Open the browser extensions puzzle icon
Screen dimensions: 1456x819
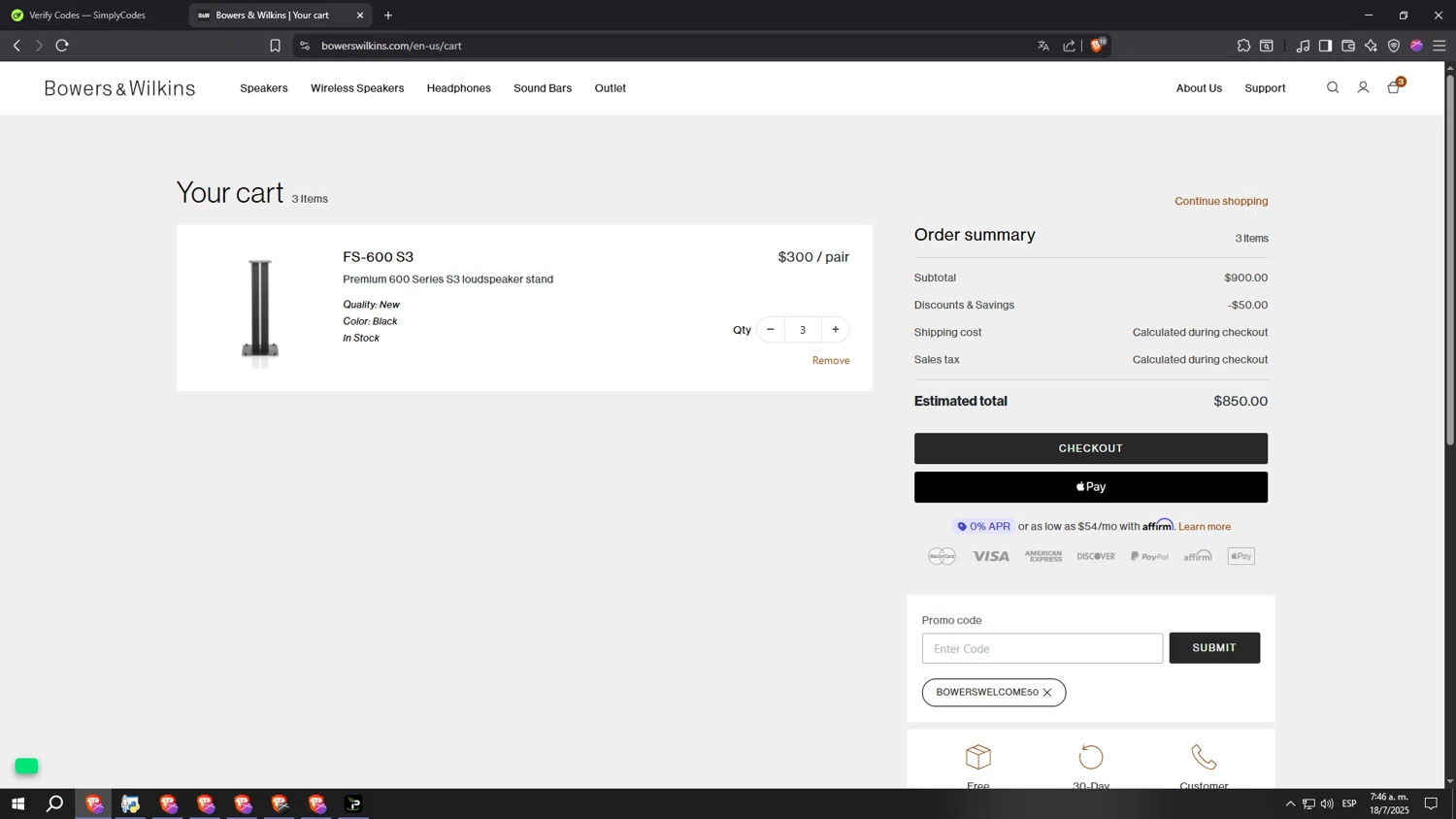pyautogui.click(x=1243, y=46)
